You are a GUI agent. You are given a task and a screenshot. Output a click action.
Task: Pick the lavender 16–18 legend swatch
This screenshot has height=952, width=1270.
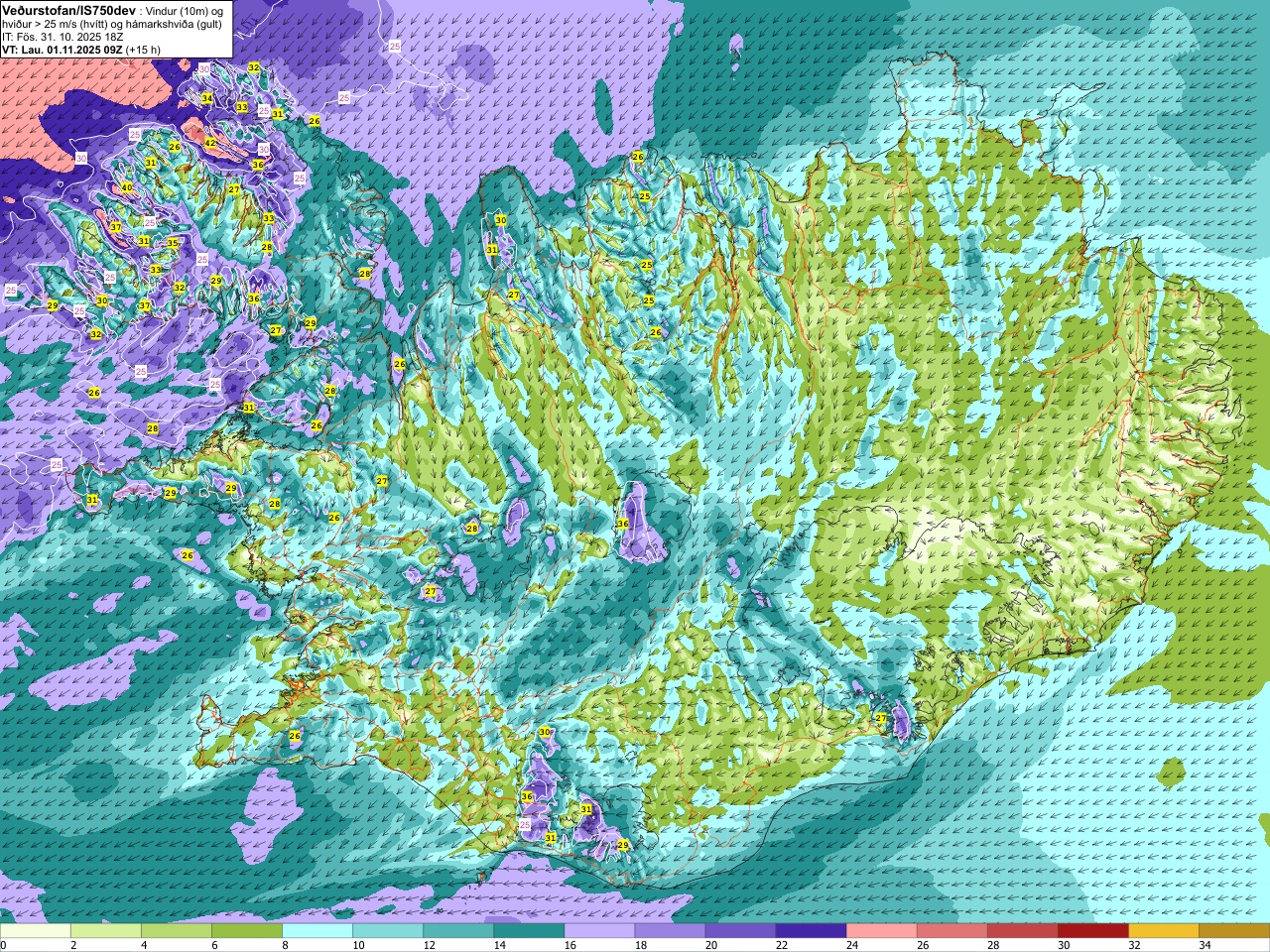pyautogui.click(x=599, y=931)
